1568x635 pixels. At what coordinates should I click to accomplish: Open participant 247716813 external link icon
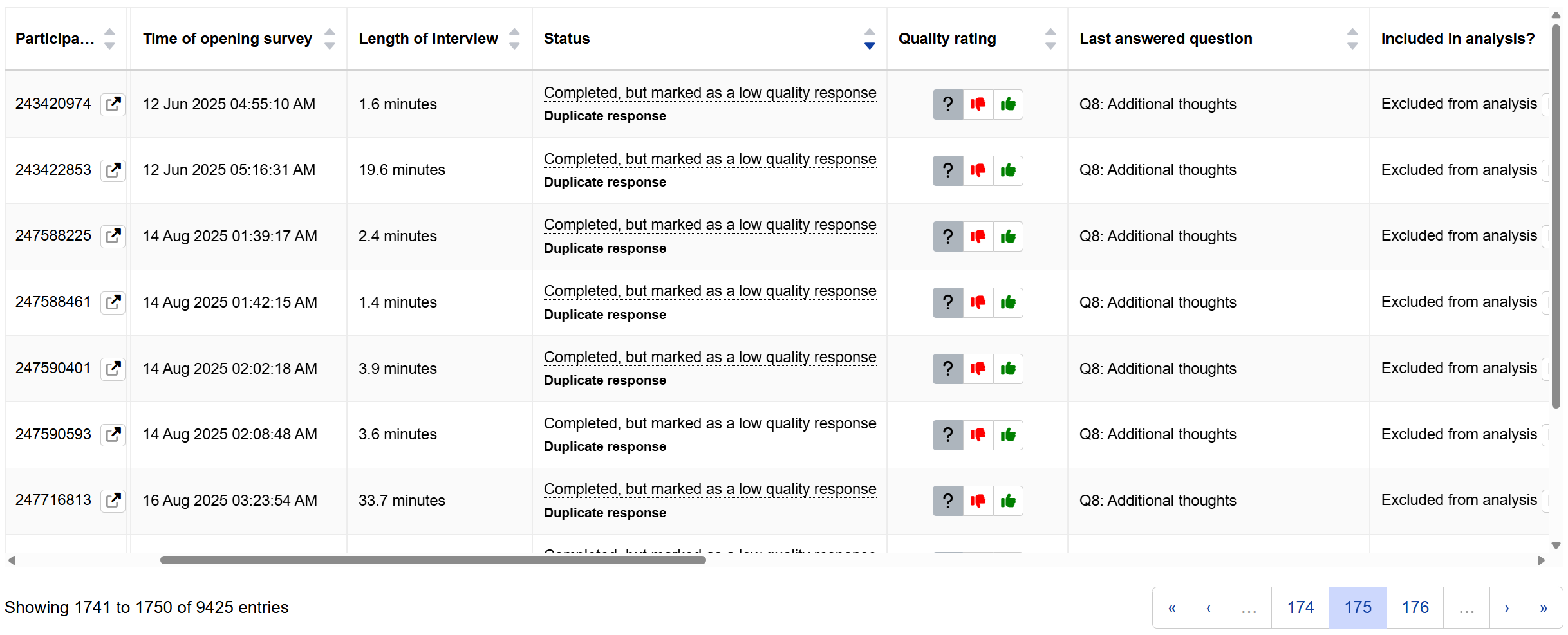[113, 501]
